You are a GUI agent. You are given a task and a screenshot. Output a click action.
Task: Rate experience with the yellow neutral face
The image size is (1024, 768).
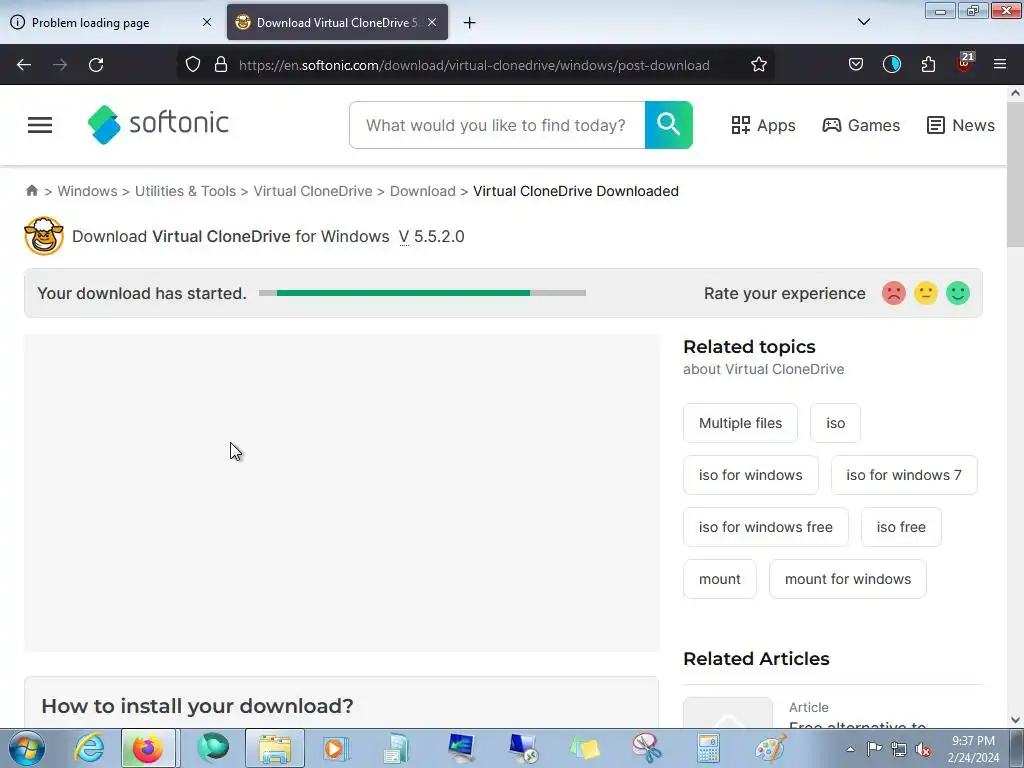click(925, 293)
